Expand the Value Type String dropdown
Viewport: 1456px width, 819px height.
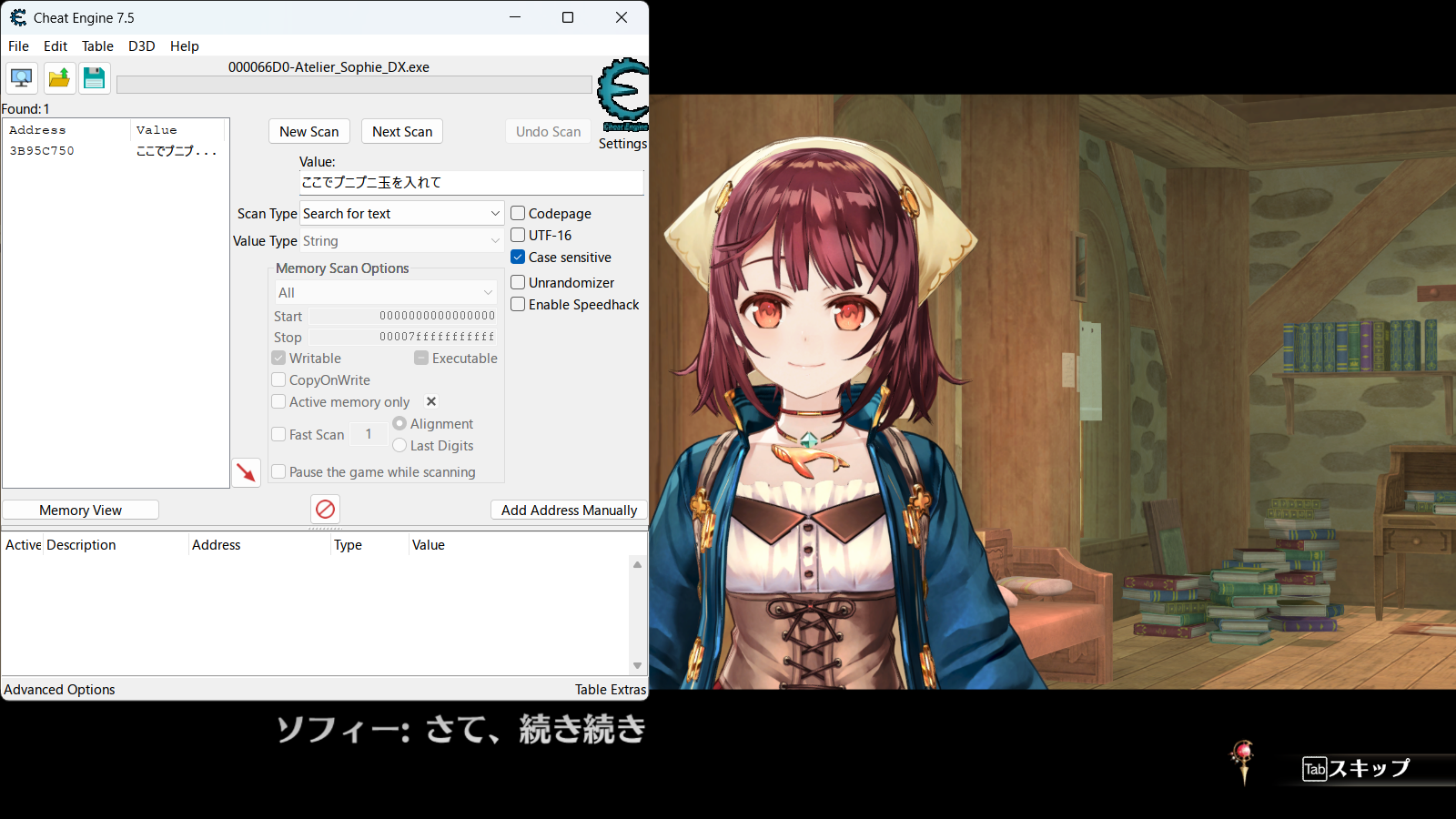click(402, 241)
